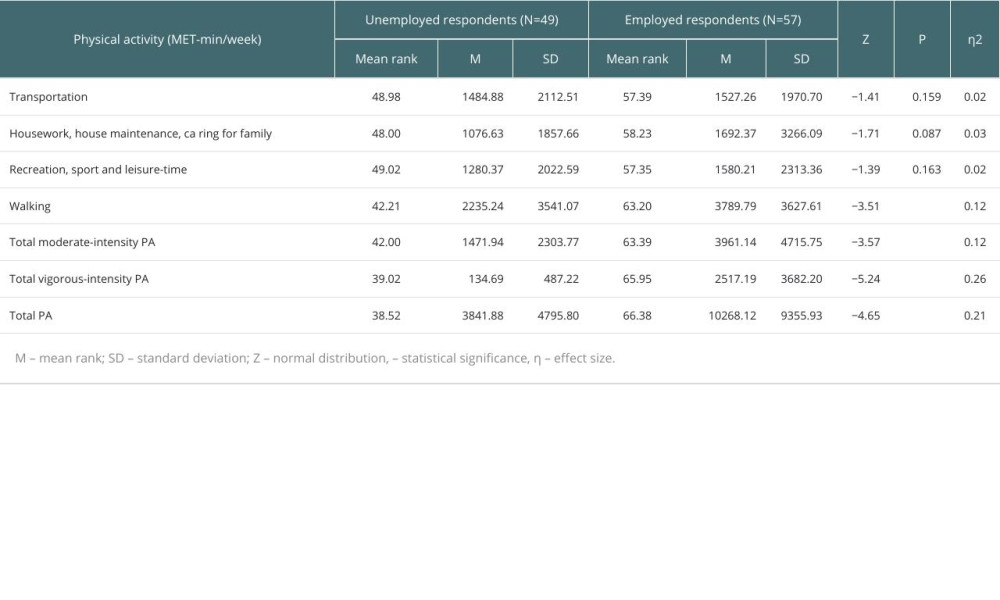Click value 2235.24 in Walking row
Viewport: 1000px width, 600px height.
[x=483, y=206]
